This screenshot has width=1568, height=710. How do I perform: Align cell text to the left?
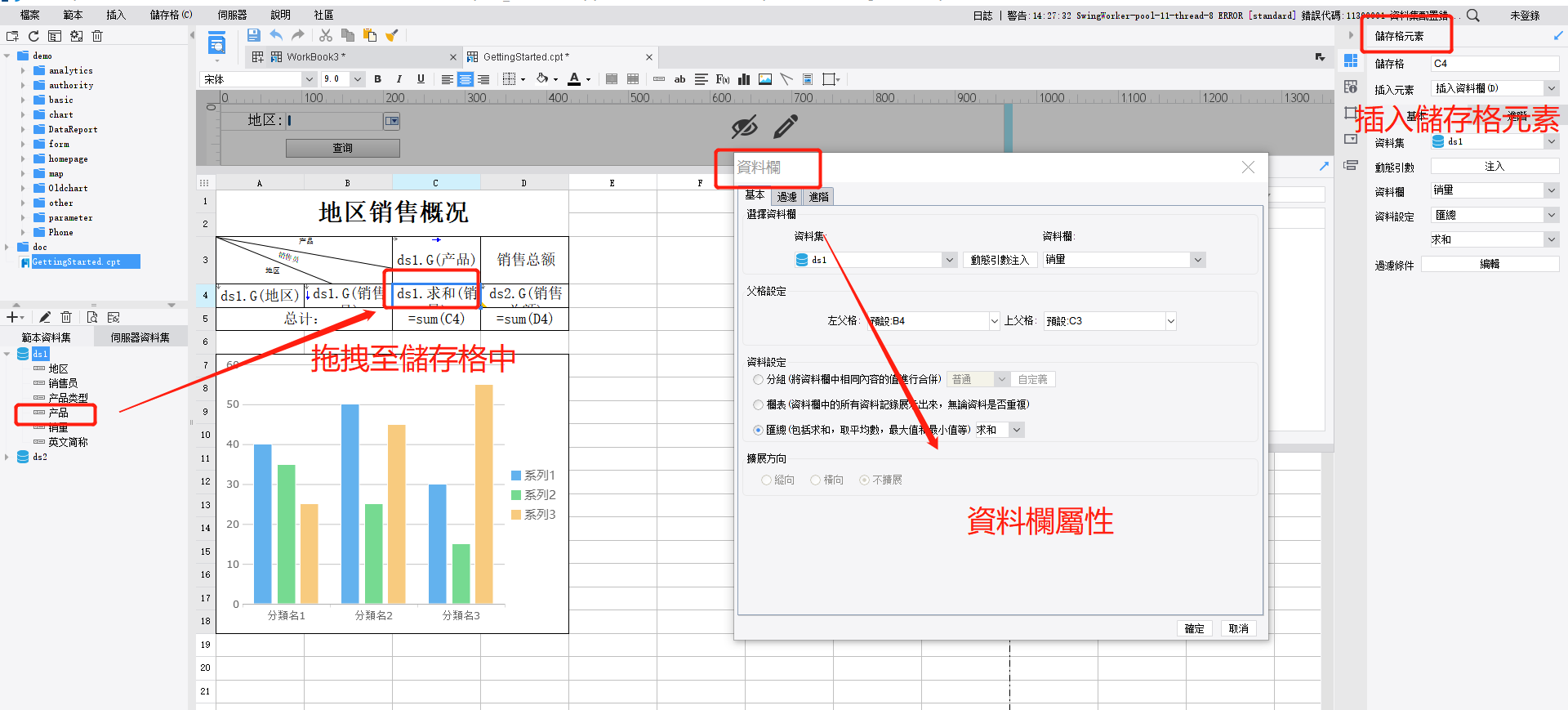[447, 79]
